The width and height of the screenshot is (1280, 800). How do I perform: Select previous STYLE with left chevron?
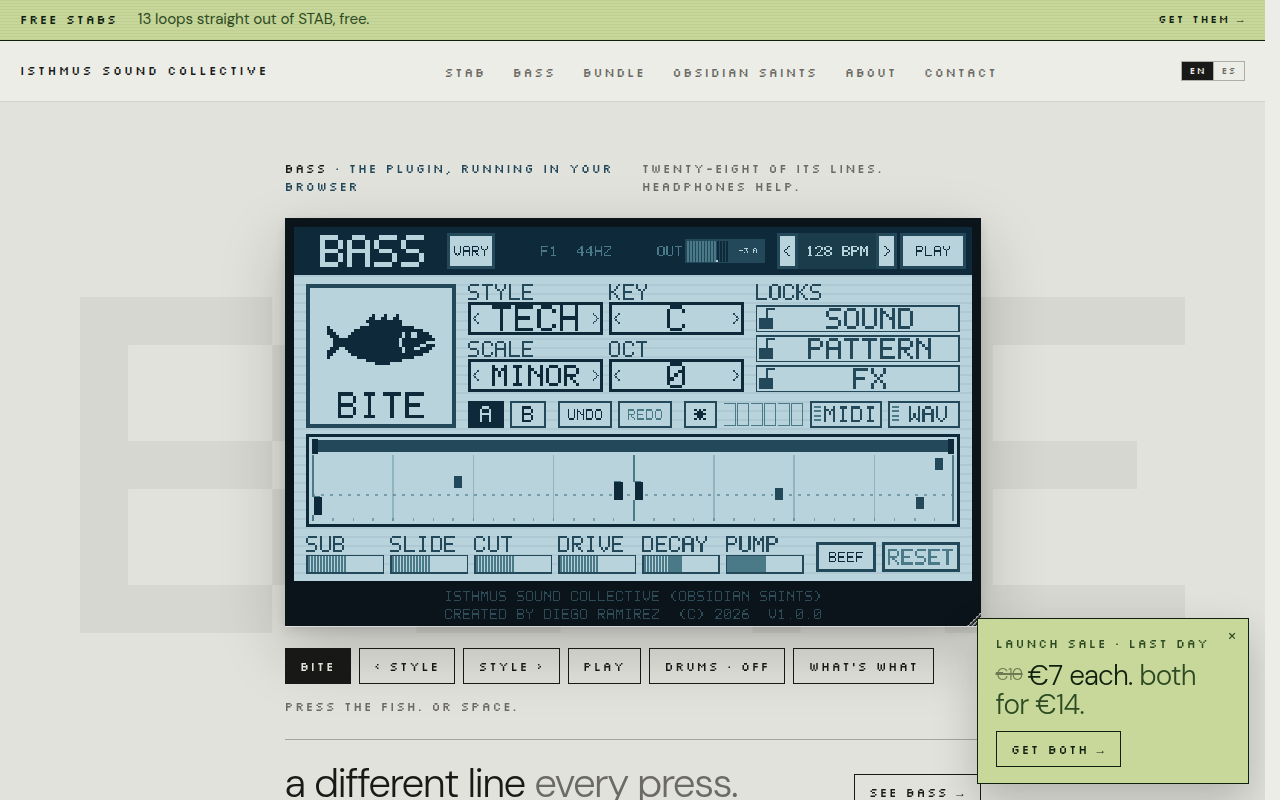[x=477, y=319]
